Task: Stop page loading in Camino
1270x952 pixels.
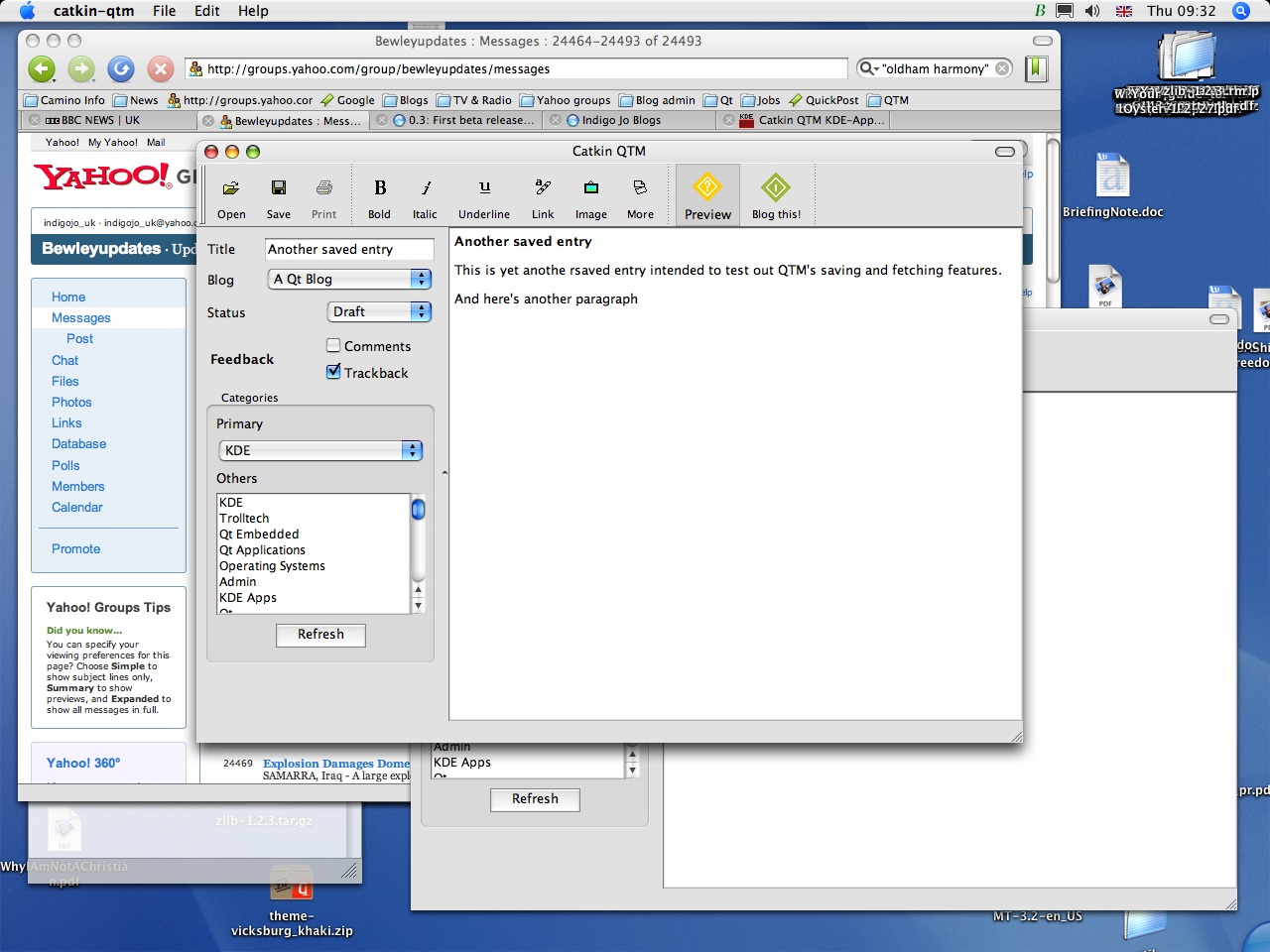Action: pyautogui.click(x=161, y=68)
